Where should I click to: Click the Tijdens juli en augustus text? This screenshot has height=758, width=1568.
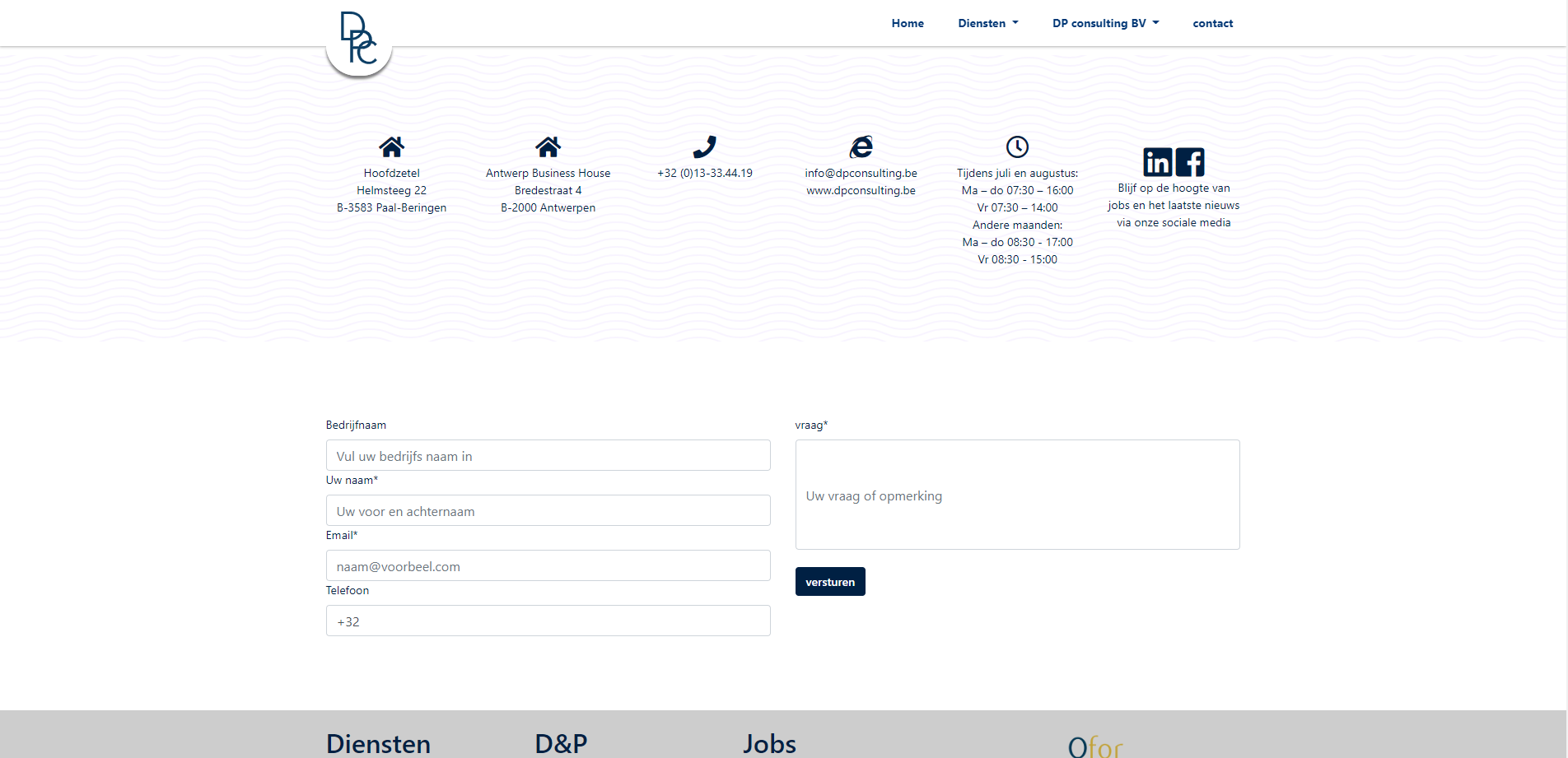(1018, 173)
